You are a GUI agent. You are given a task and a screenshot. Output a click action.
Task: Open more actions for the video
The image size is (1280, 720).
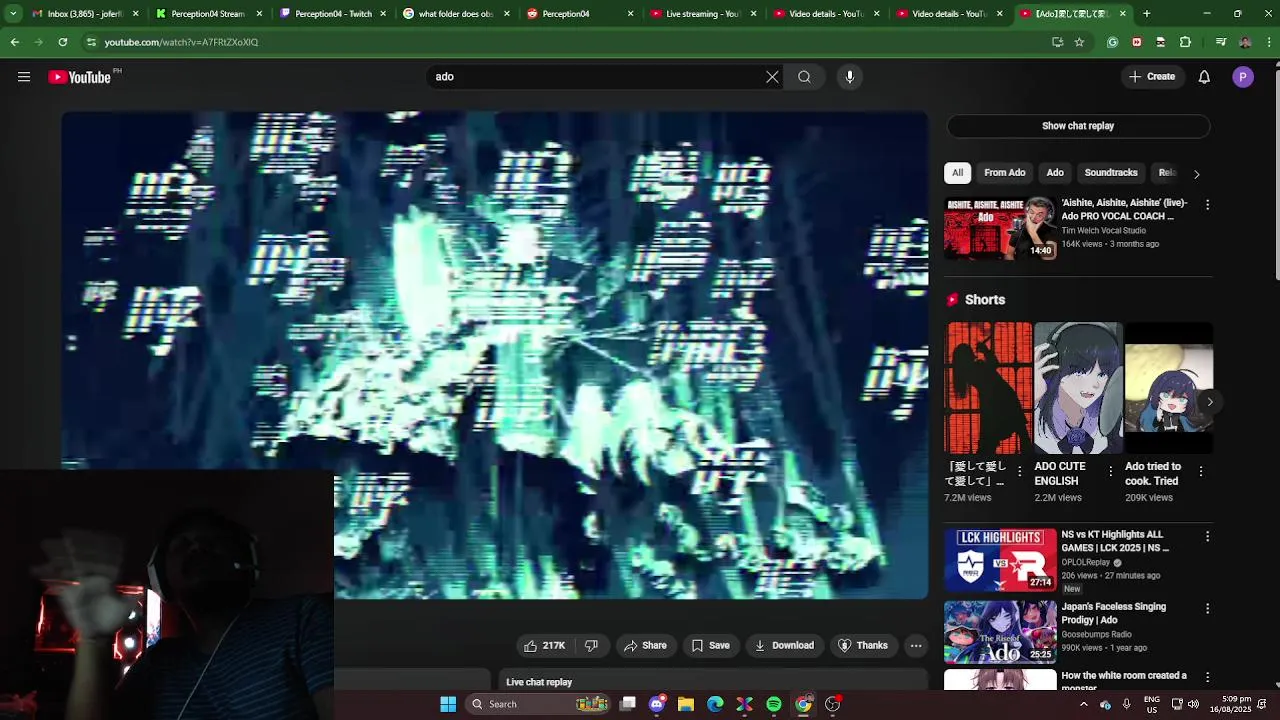[916, 646]
